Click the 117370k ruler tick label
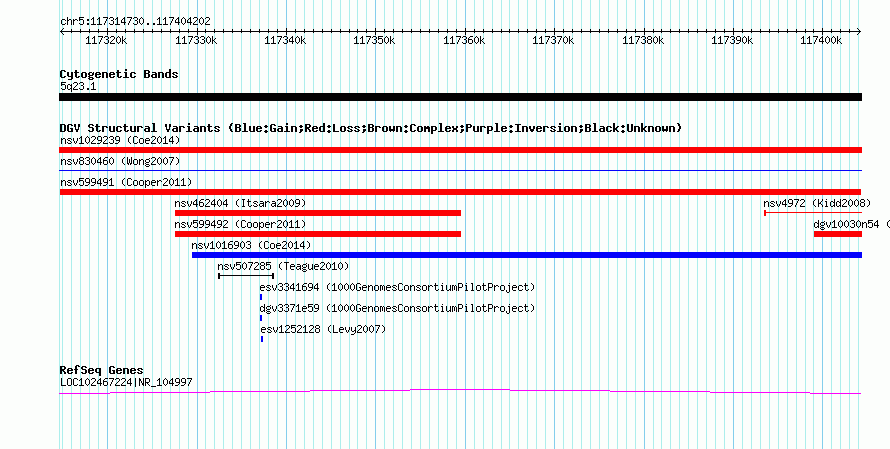Viewport: 890px width, 449px height. click(x=553, y=40)
